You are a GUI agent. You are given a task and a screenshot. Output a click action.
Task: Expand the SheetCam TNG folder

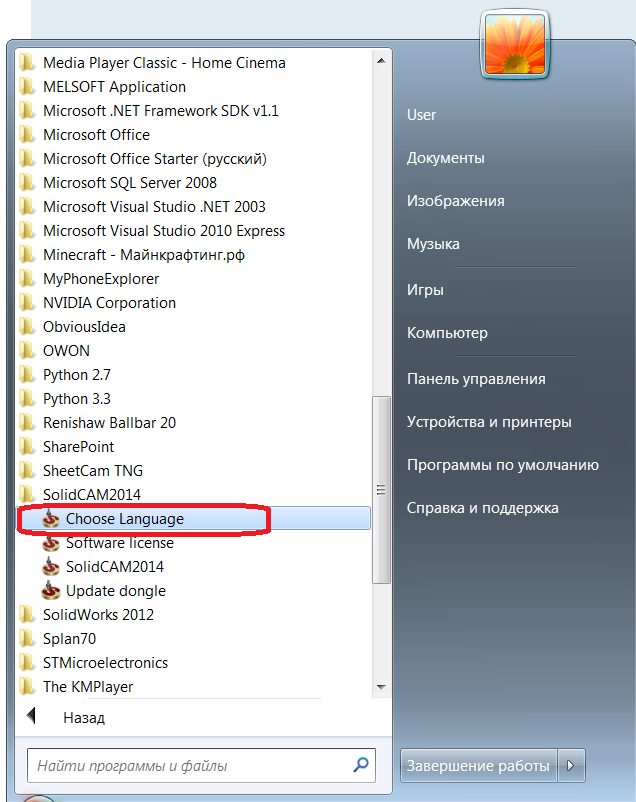click(x=93, y=471)
